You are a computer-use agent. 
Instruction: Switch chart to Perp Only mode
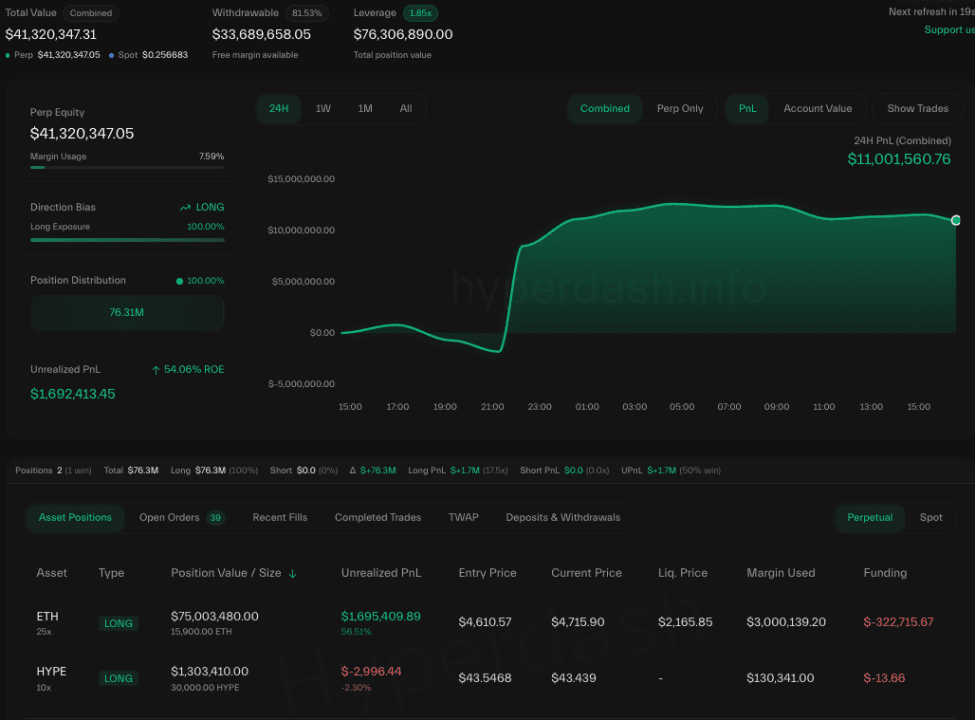coord(680,109)
